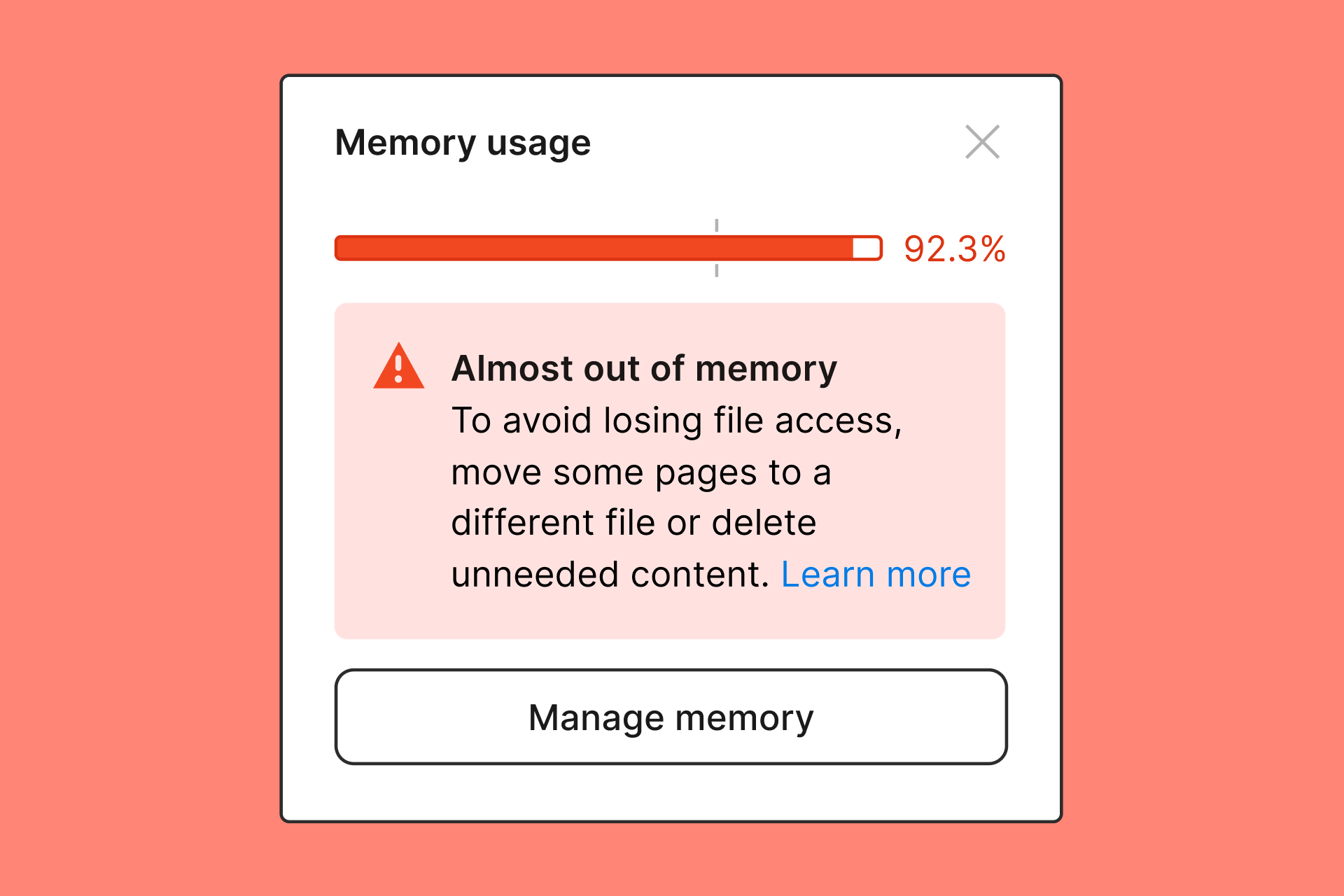Open the Learn more link
The width and height of the screenshot is (1344, 896).
876,575
